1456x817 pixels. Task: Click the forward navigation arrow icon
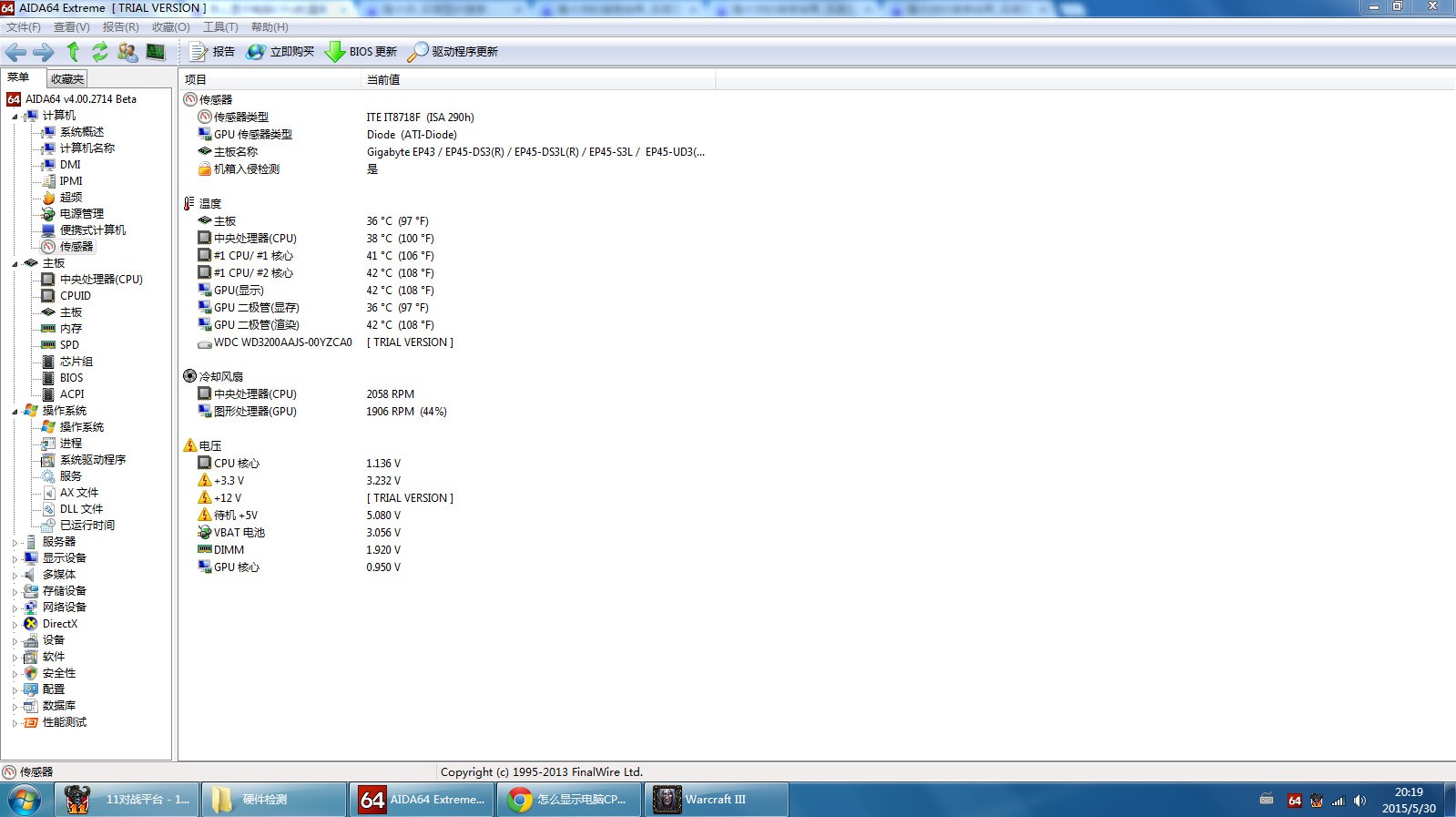(x=43, y=52)
